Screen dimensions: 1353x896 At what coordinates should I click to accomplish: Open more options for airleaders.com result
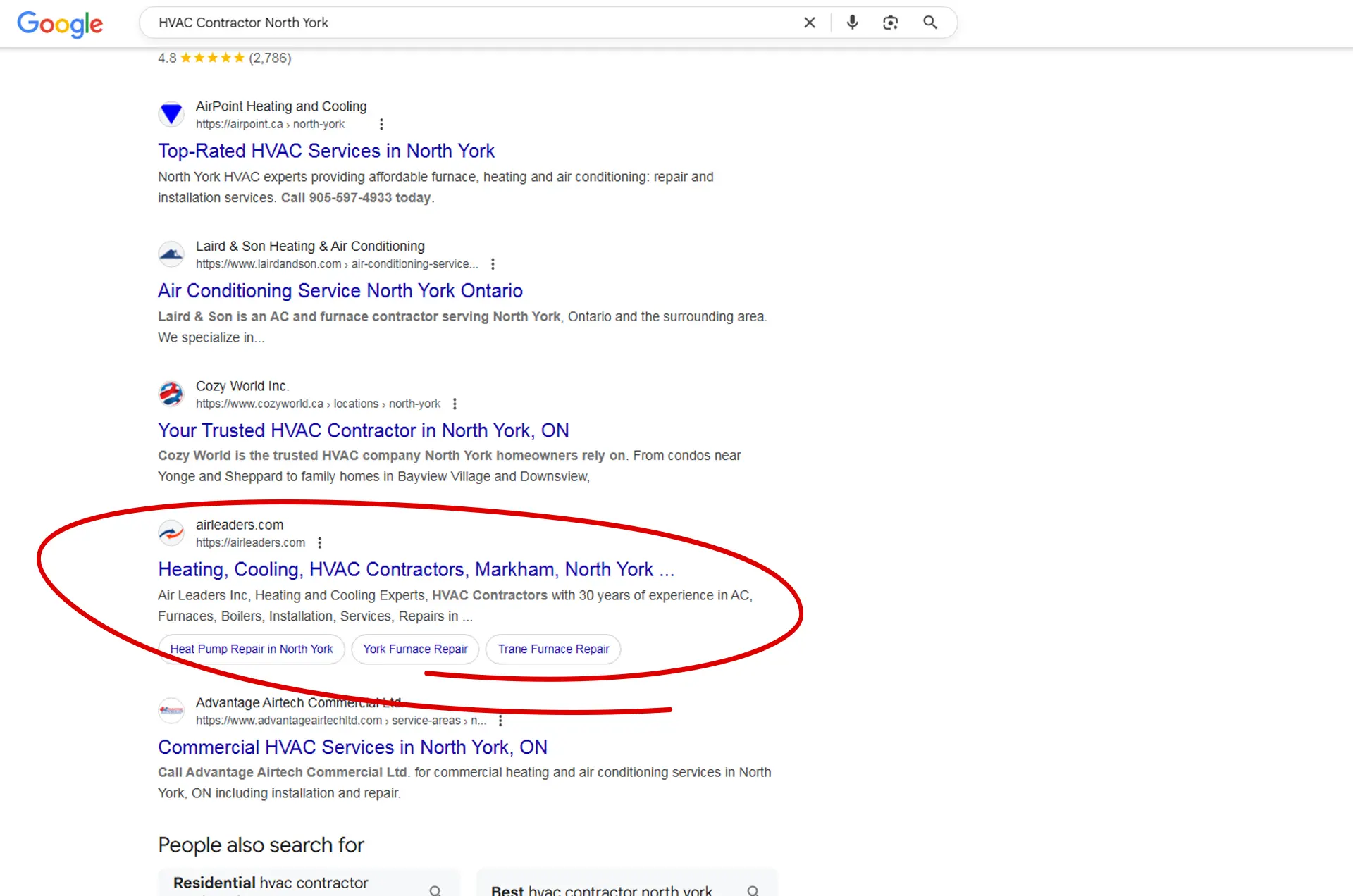pyautogui.click(x=319, y=542)
